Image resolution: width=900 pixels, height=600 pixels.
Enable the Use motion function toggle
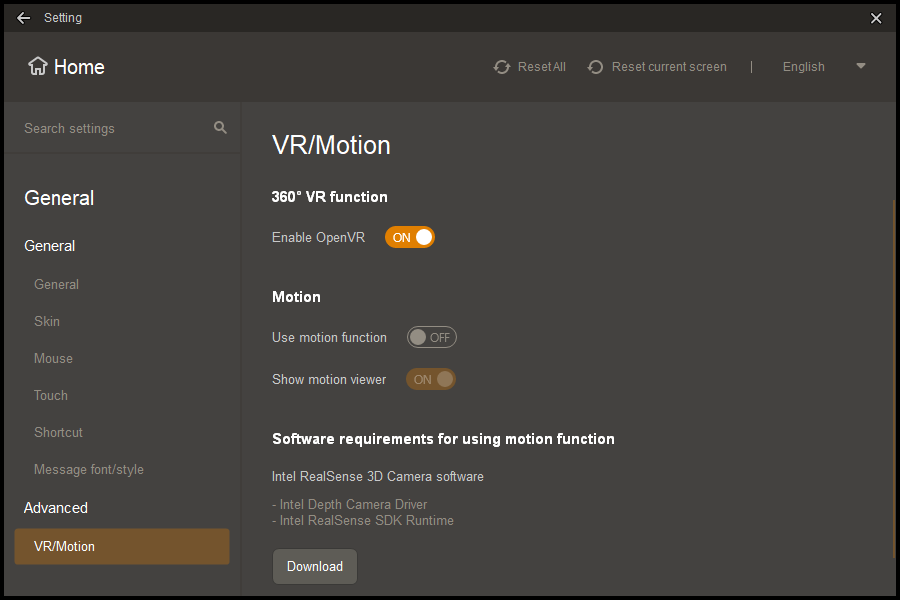click(x=431, y=337)
